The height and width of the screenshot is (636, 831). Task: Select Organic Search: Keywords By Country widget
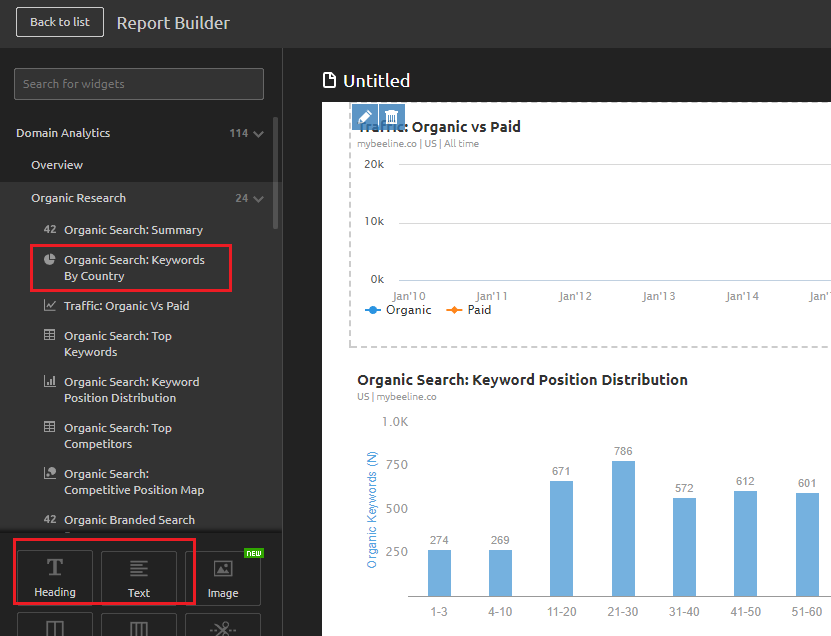pos(133,268)
